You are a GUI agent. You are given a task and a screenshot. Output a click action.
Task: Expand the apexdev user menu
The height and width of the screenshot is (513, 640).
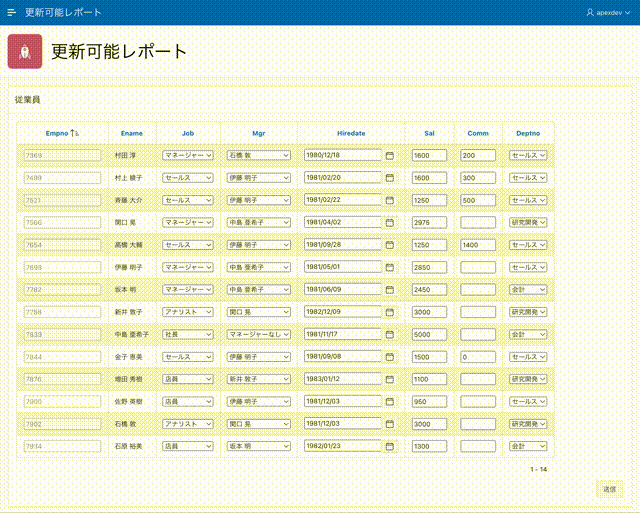[x=609, y=13]
